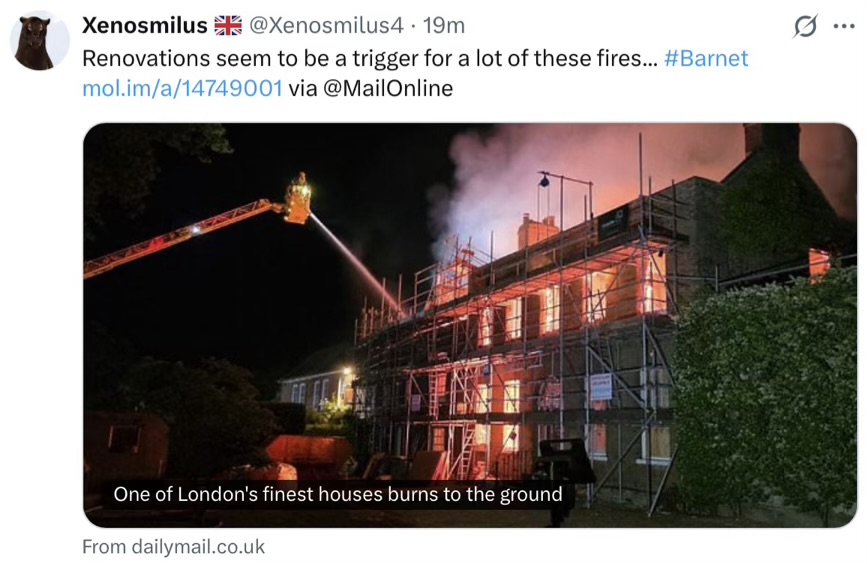Click the UK flag emoji beside the name
This screenshot has height=564, width=867.
[x=228, y=25]
